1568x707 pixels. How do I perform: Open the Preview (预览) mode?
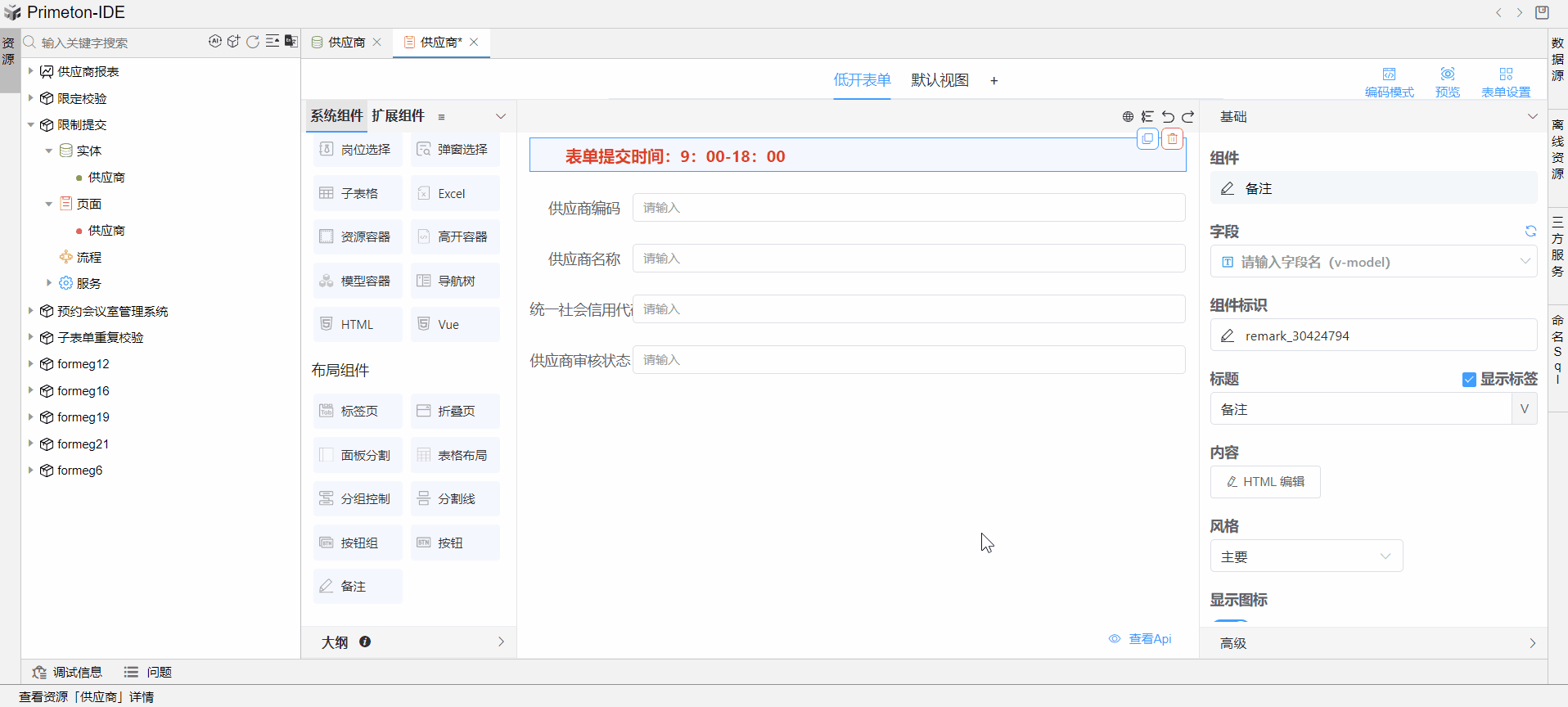1447,82
